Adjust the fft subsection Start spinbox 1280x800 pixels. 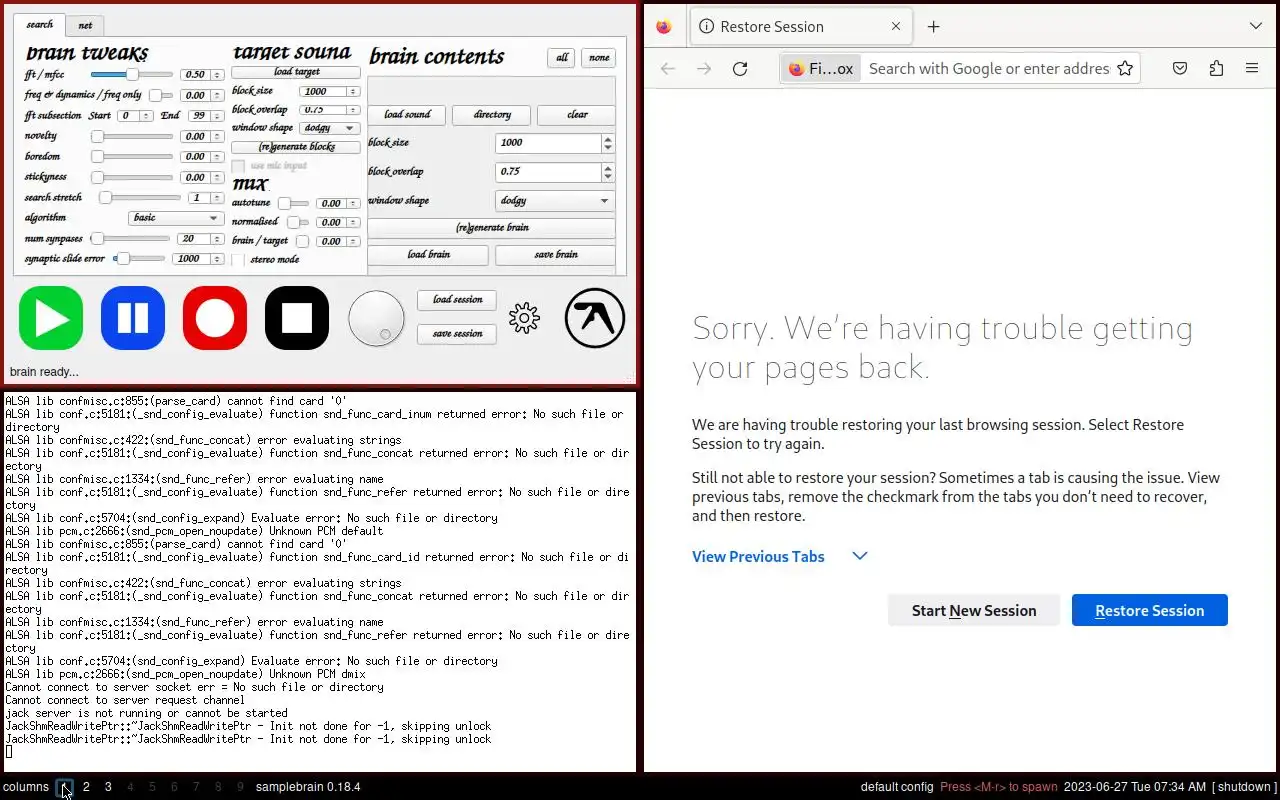[135, 116]
